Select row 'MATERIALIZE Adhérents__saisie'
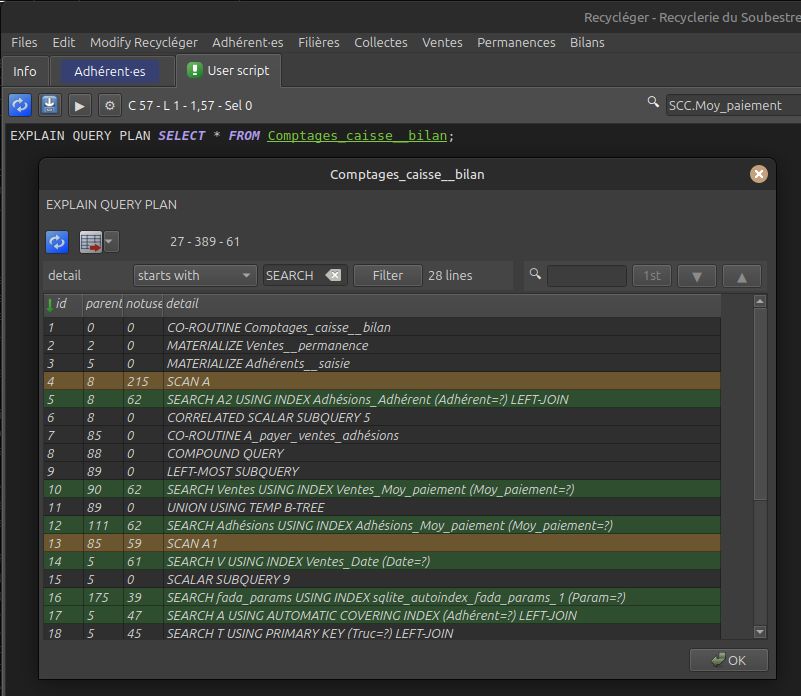 [x=382, y=363]
